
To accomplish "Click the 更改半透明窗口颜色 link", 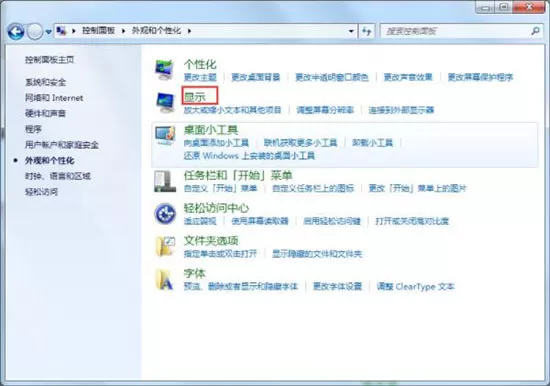I will click(x=332, y=77).
